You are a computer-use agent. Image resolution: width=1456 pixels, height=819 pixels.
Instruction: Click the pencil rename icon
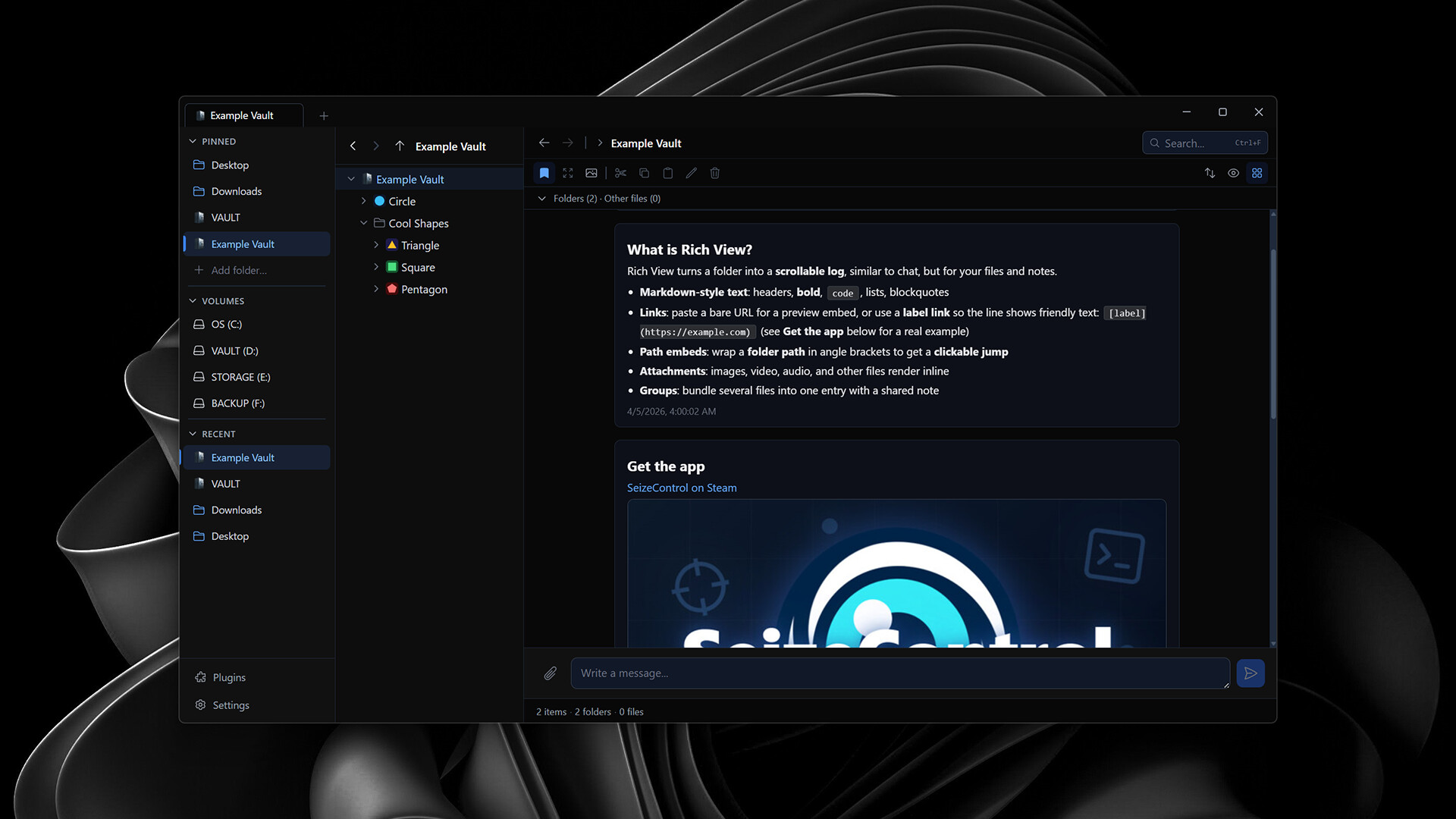point(691,173)
